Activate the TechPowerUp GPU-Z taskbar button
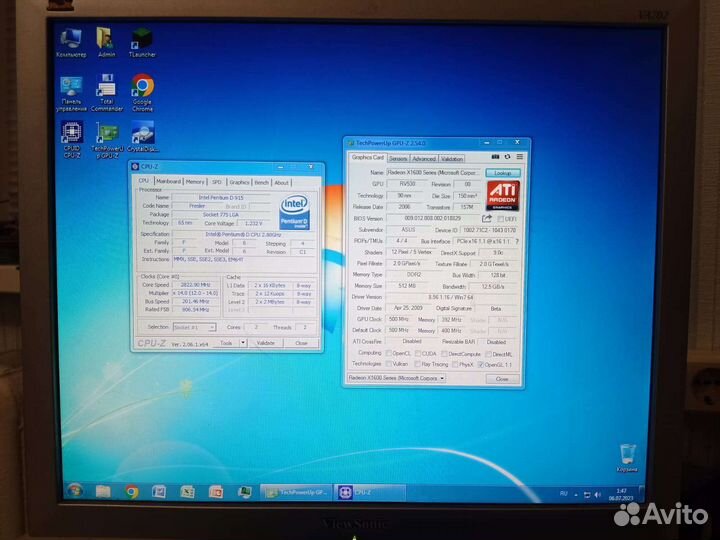Viewport: 720px width, 540px height. click(x=297, y=492)
